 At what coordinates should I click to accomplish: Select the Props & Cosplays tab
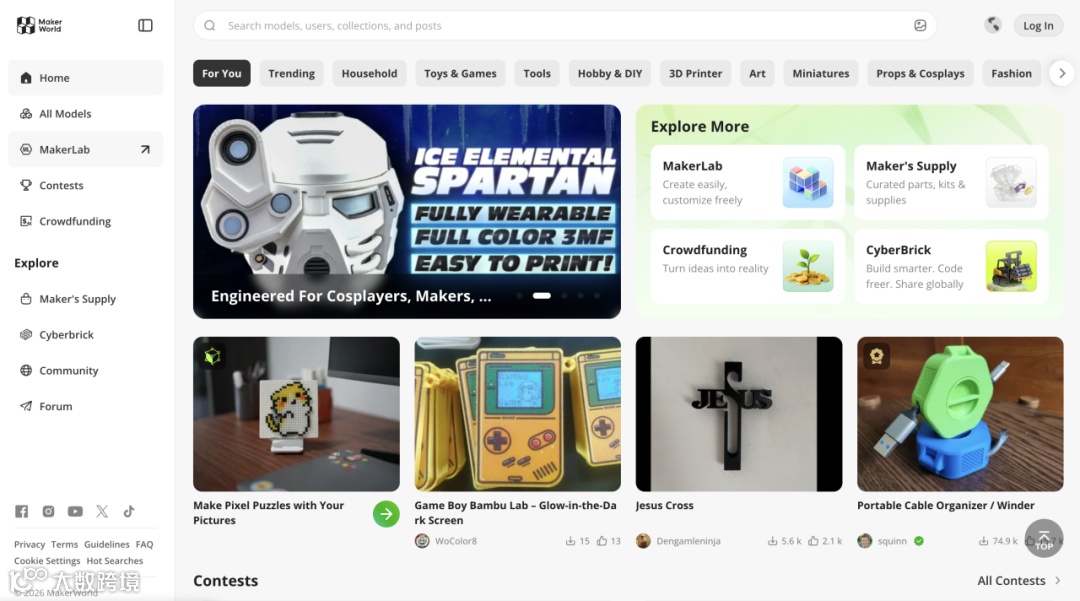coord(920,73)
